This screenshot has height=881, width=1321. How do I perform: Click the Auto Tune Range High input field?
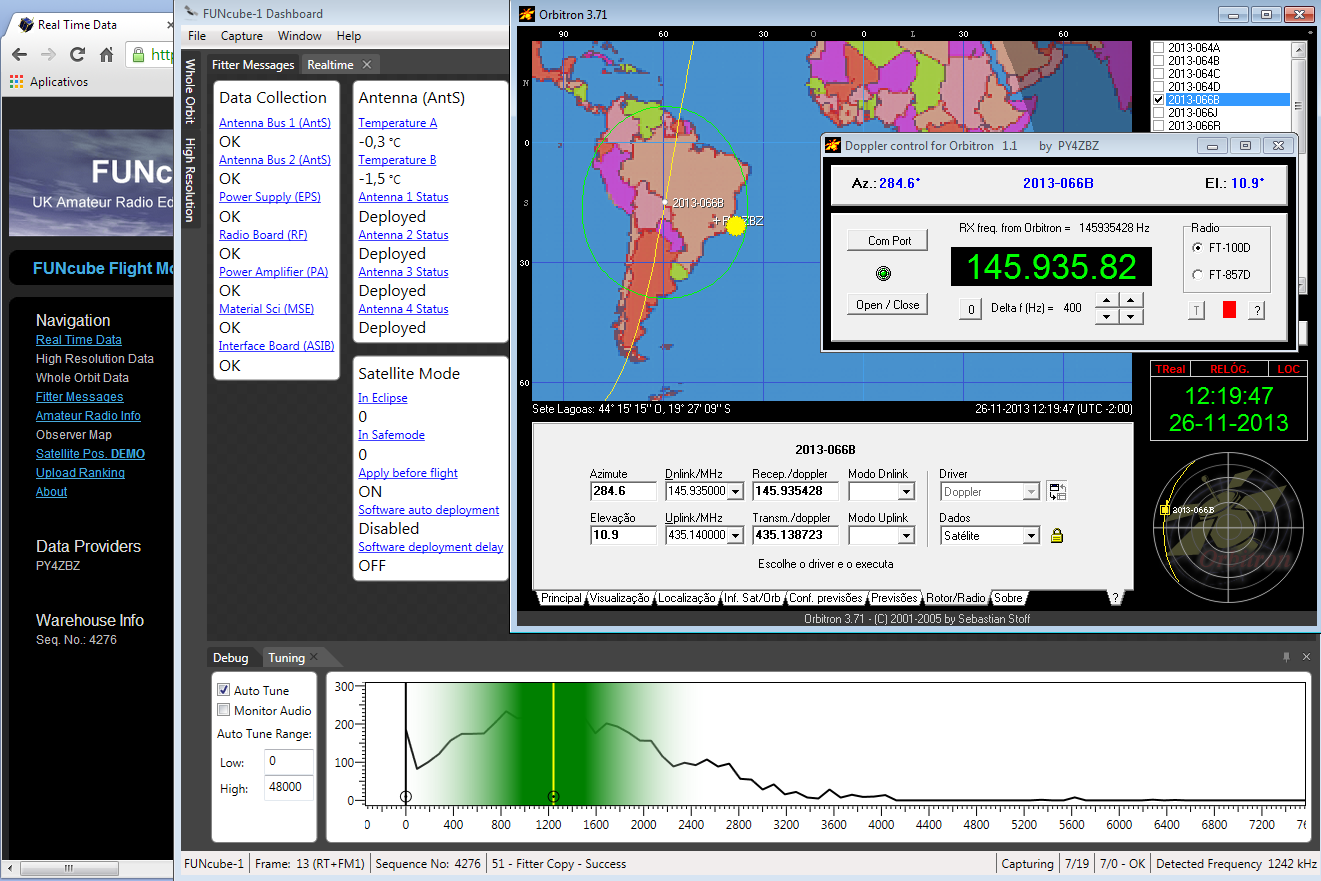tap(289, 788)
